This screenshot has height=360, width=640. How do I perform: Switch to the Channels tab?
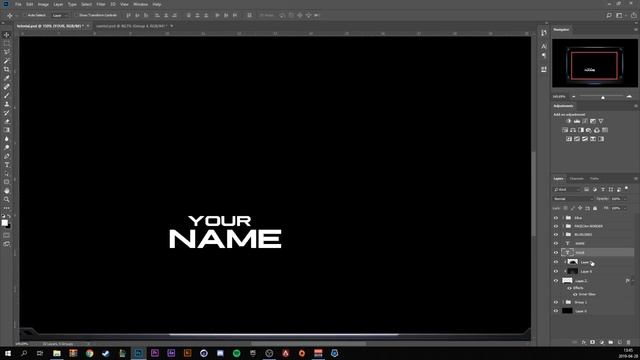(x=577, y=178)
